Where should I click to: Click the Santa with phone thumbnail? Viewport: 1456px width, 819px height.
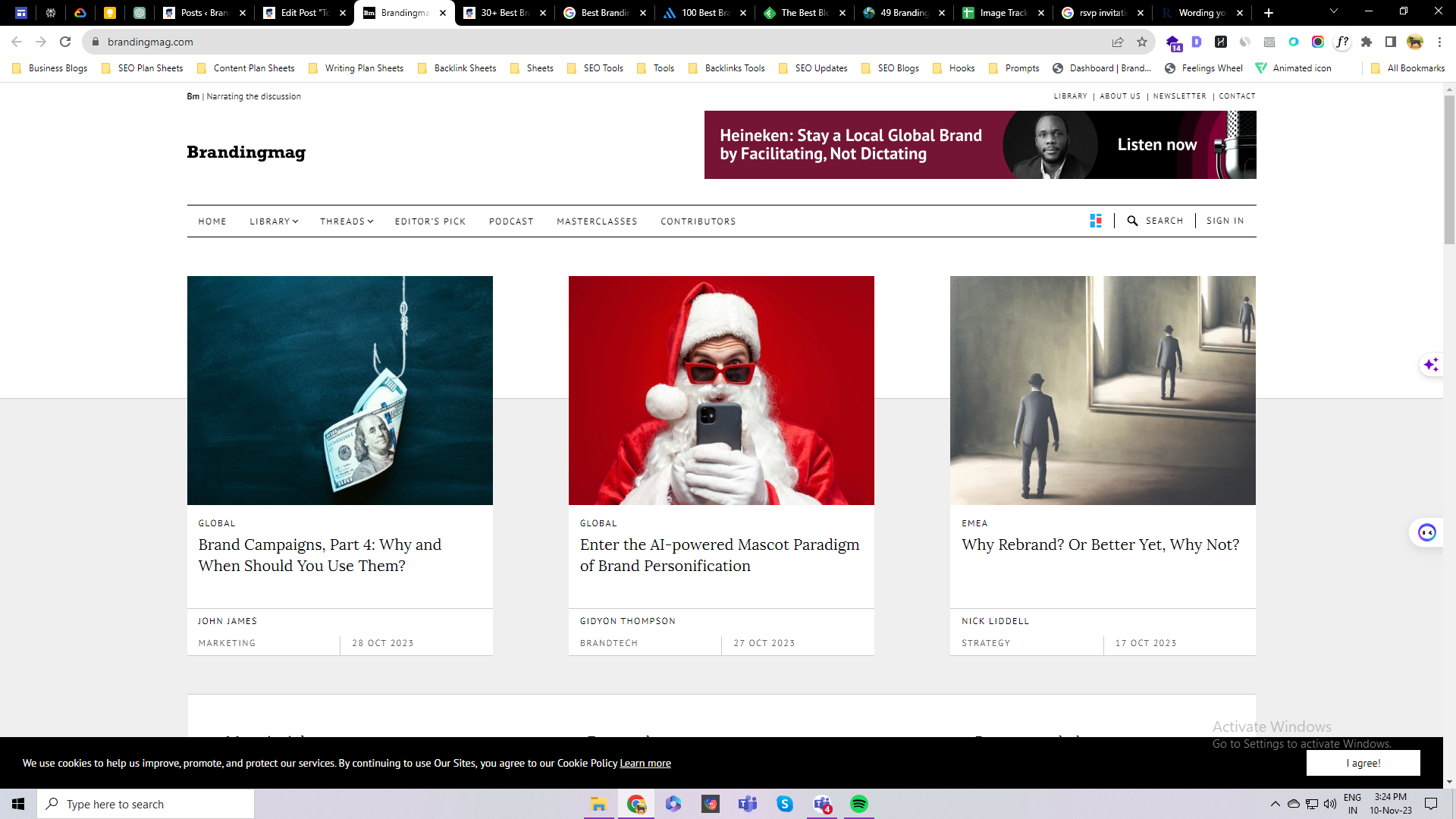(x=721, y=391)
